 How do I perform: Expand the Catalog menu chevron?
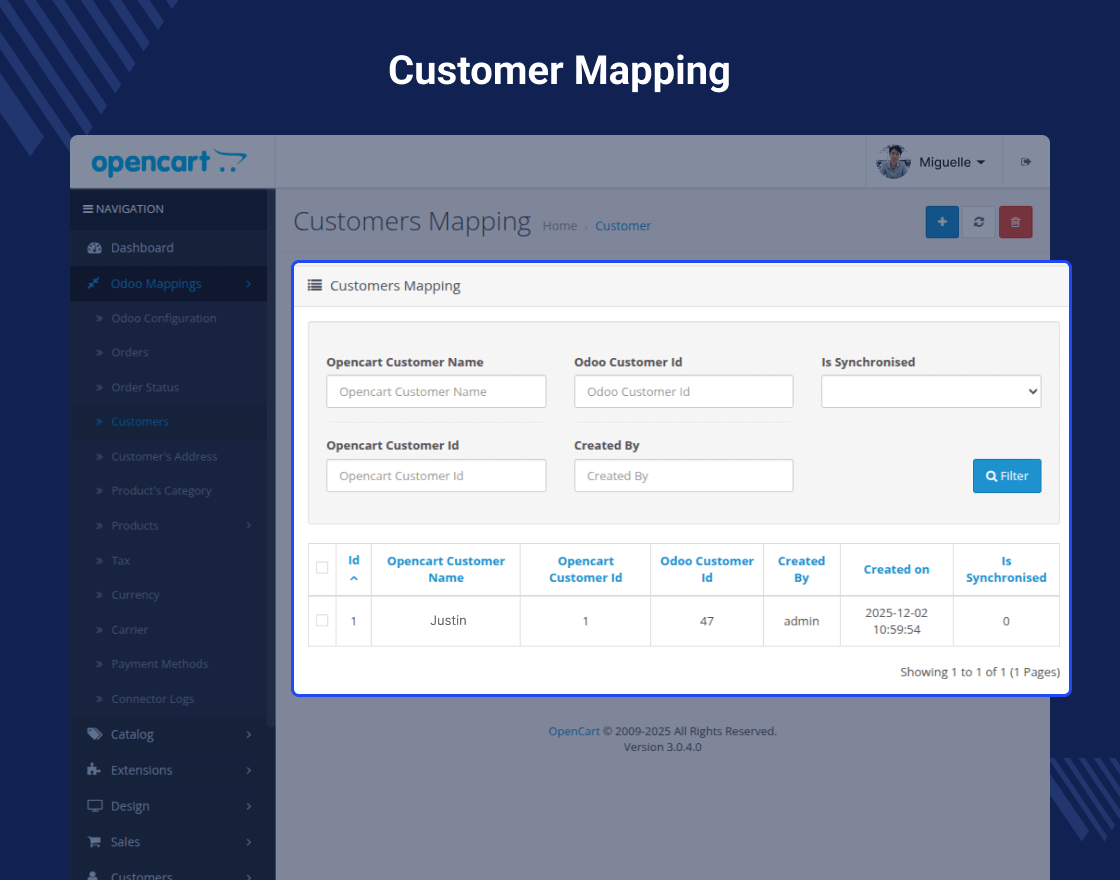pos(249,734)
